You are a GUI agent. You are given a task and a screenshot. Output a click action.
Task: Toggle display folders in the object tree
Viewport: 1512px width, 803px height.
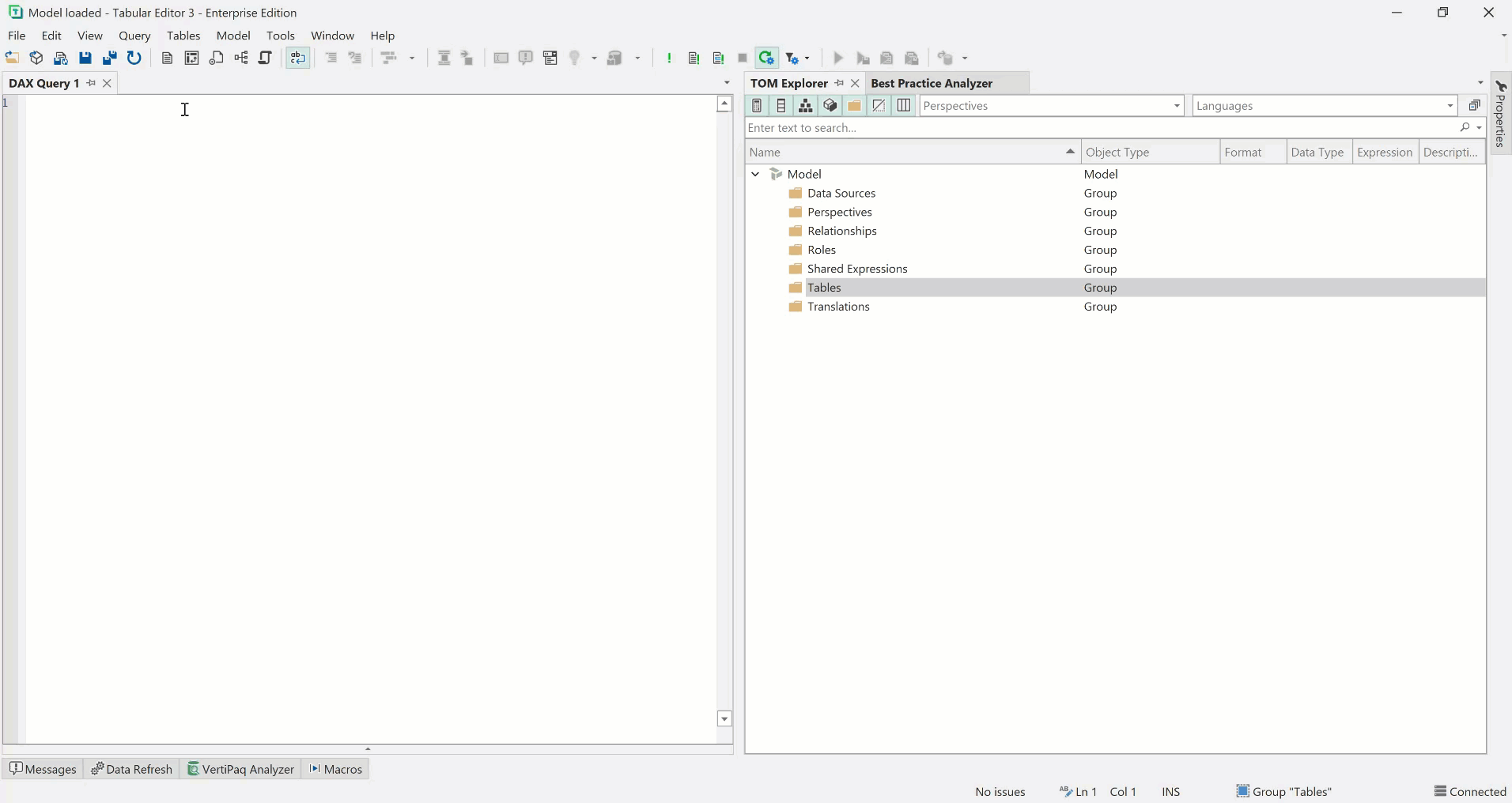[x=854, y=105]
